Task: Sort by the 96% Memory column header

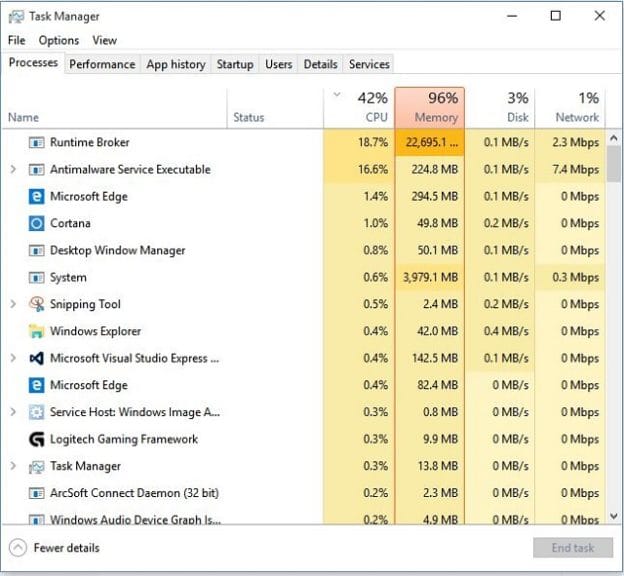Action: pyautogui.click(x=430, y=108)
